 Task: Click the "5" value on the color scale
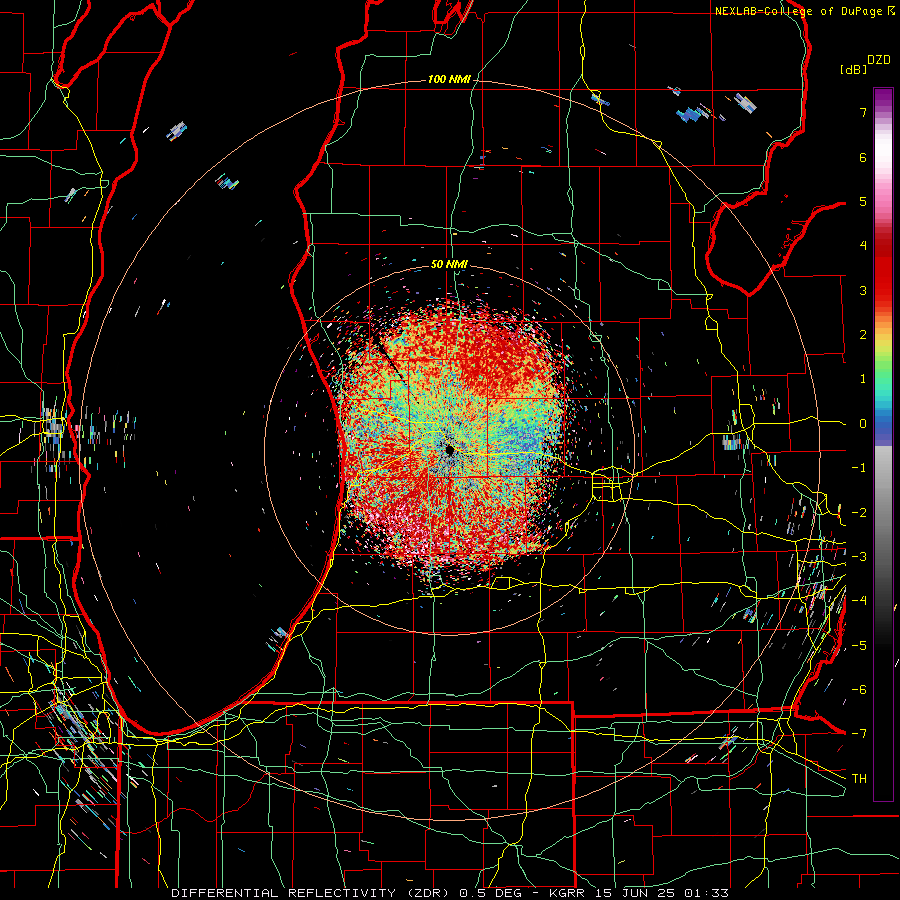click(863, 201)
